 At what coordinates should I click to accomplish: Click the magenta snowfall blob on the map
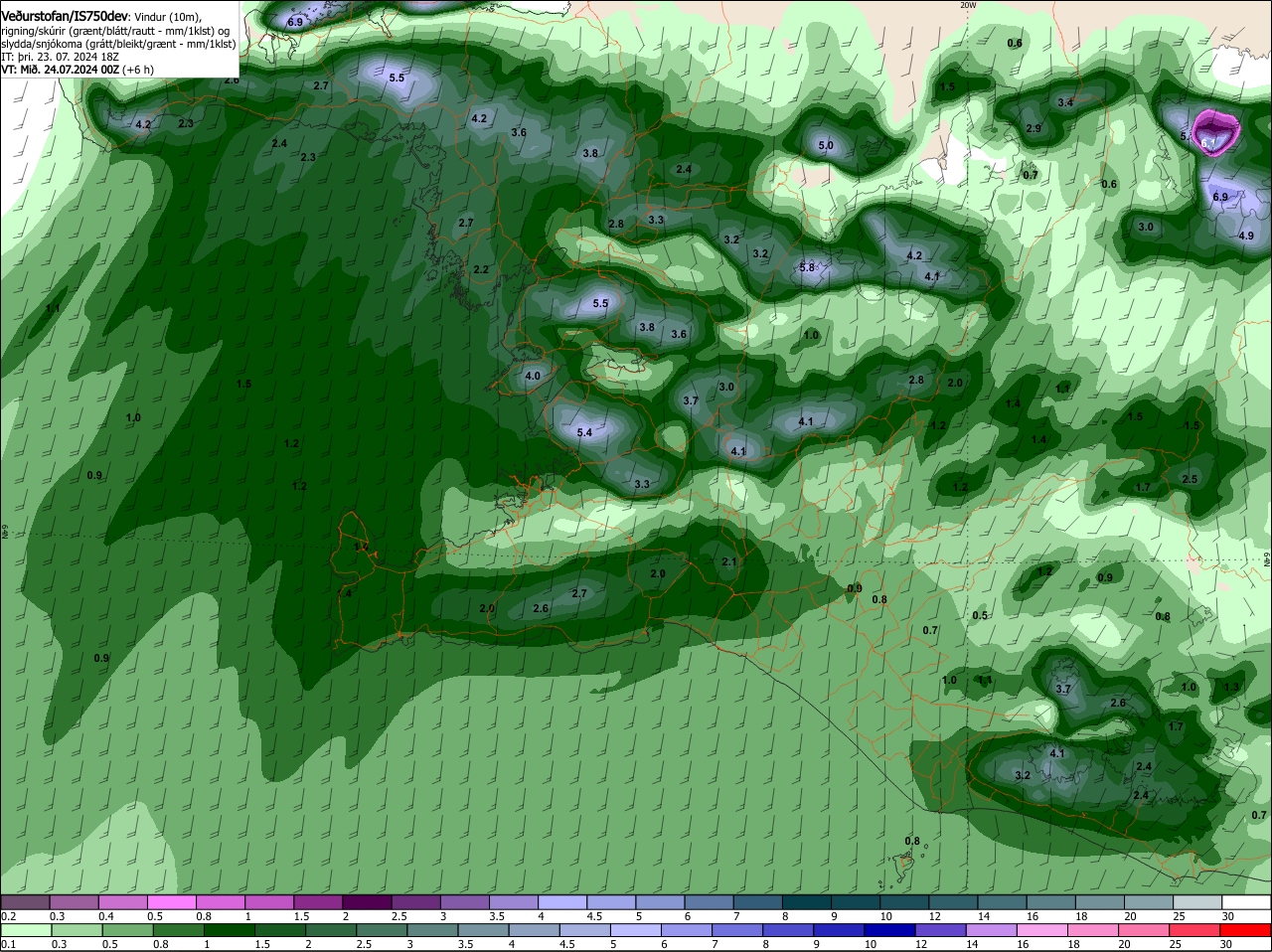tap(1216, 132)
